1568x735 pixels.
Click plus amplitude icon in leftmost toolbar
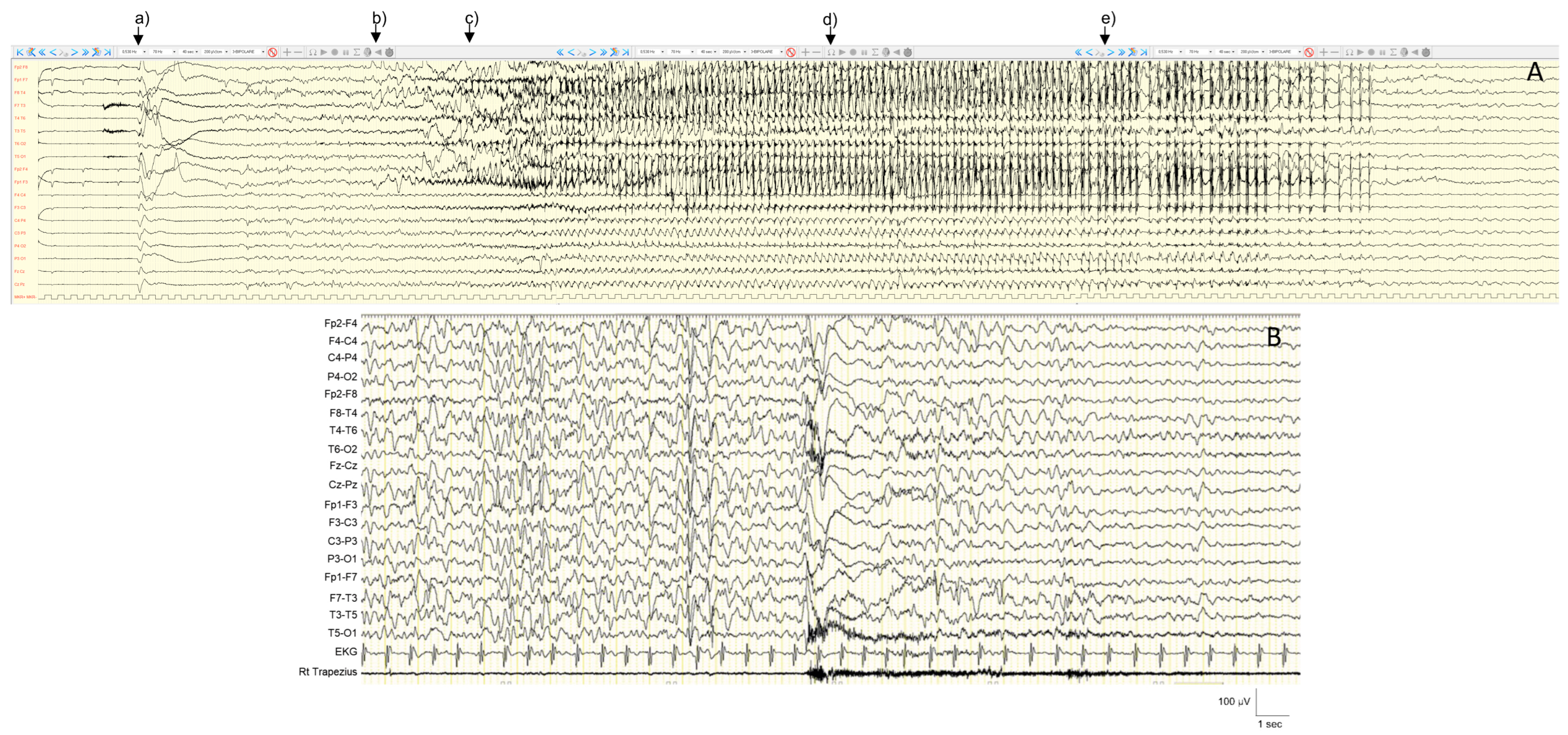(287, 52)
